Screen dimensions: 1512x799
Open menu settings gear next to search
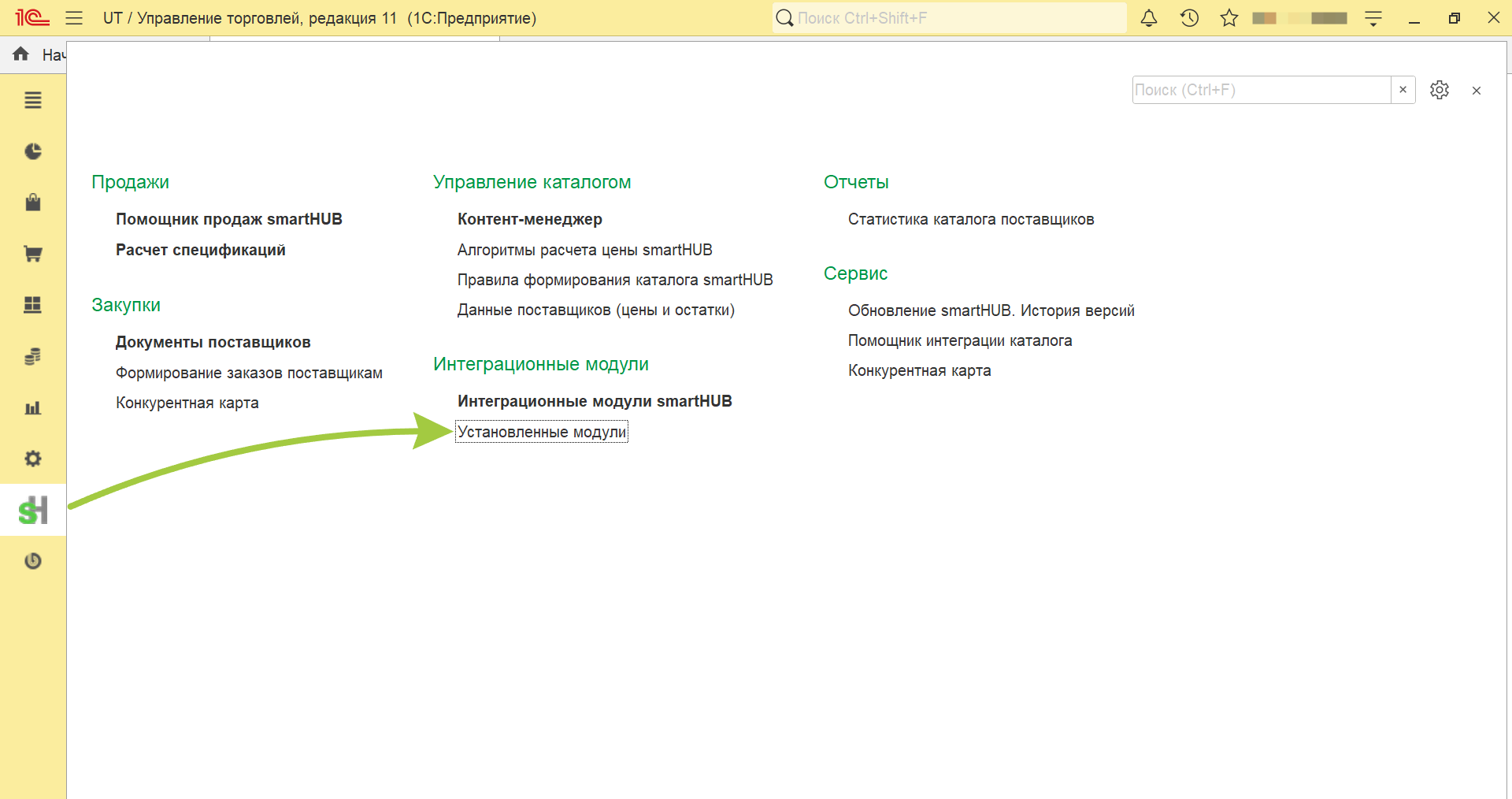(x=1440, y=90)
